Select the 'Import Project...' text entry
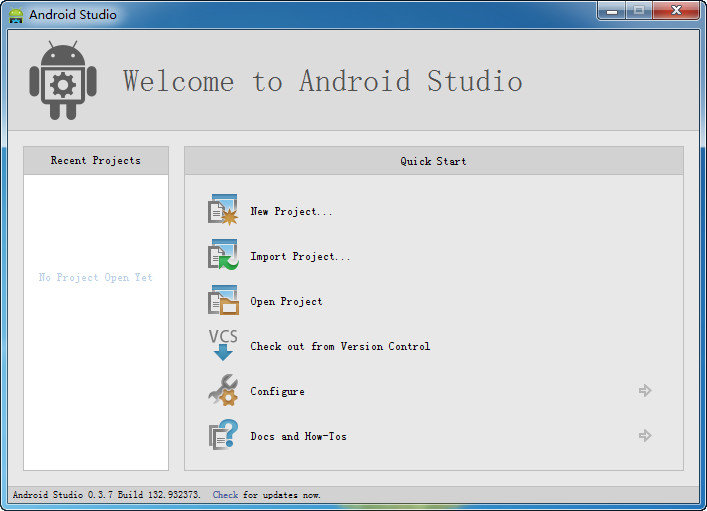The height and width of the screenshot is (511, 707). coord(300,257)
